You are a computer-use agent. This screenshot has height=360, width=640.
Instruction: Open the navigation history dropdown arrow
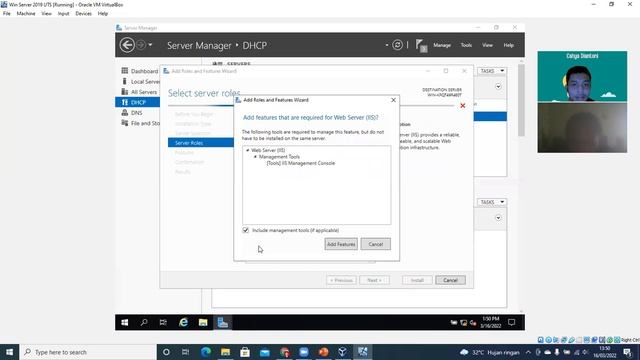click(x=150, y=45)
